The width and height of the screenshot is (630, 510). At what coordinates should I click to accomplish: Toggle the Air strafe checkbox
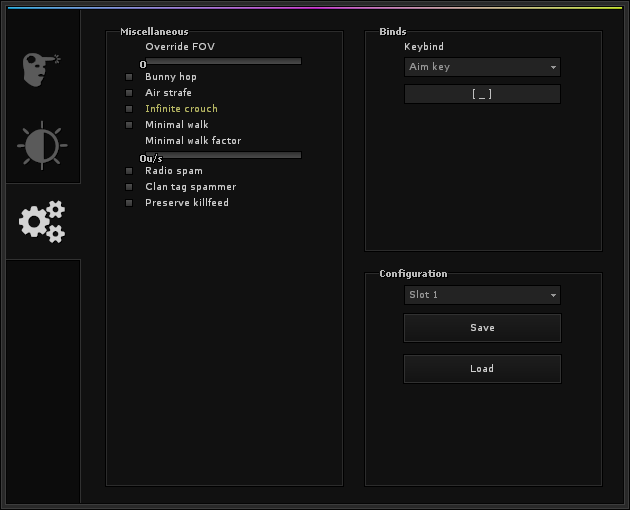point(129,93)
